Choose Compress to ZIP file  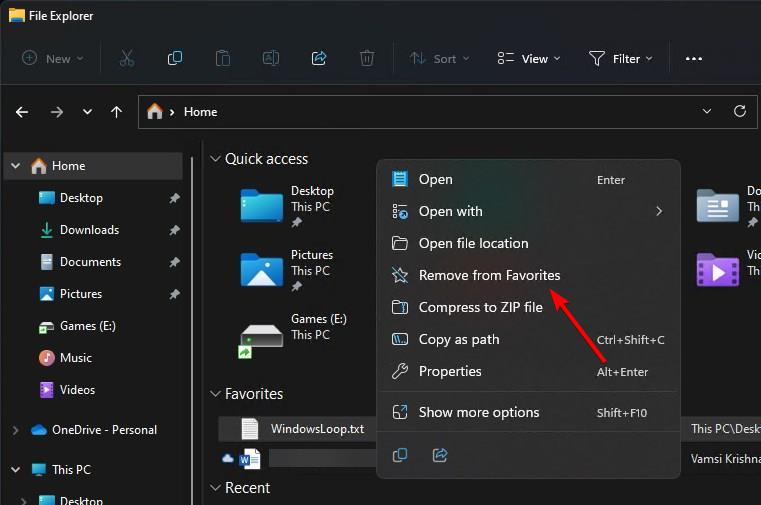click(x=480, y=307)
